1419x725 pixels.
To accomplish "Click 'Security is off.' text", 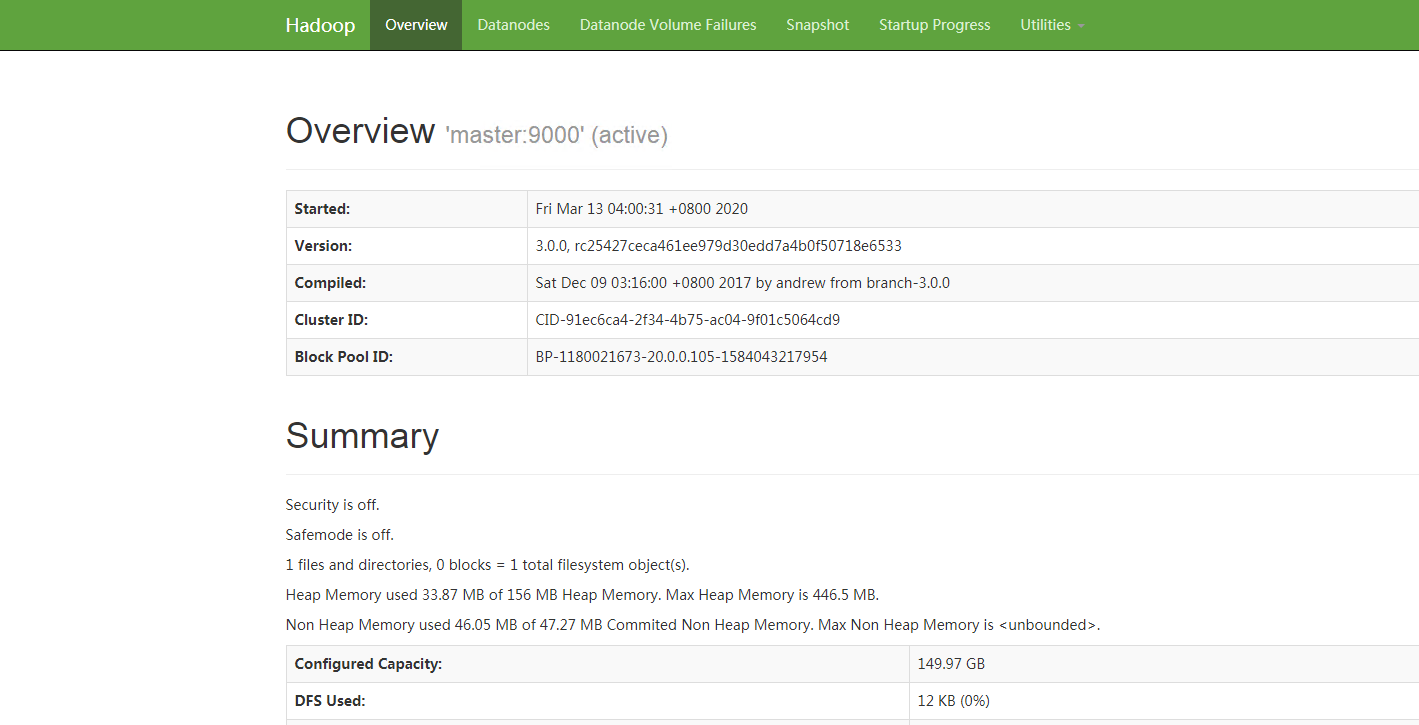I will pyautogui.click(x=333, y=505).
